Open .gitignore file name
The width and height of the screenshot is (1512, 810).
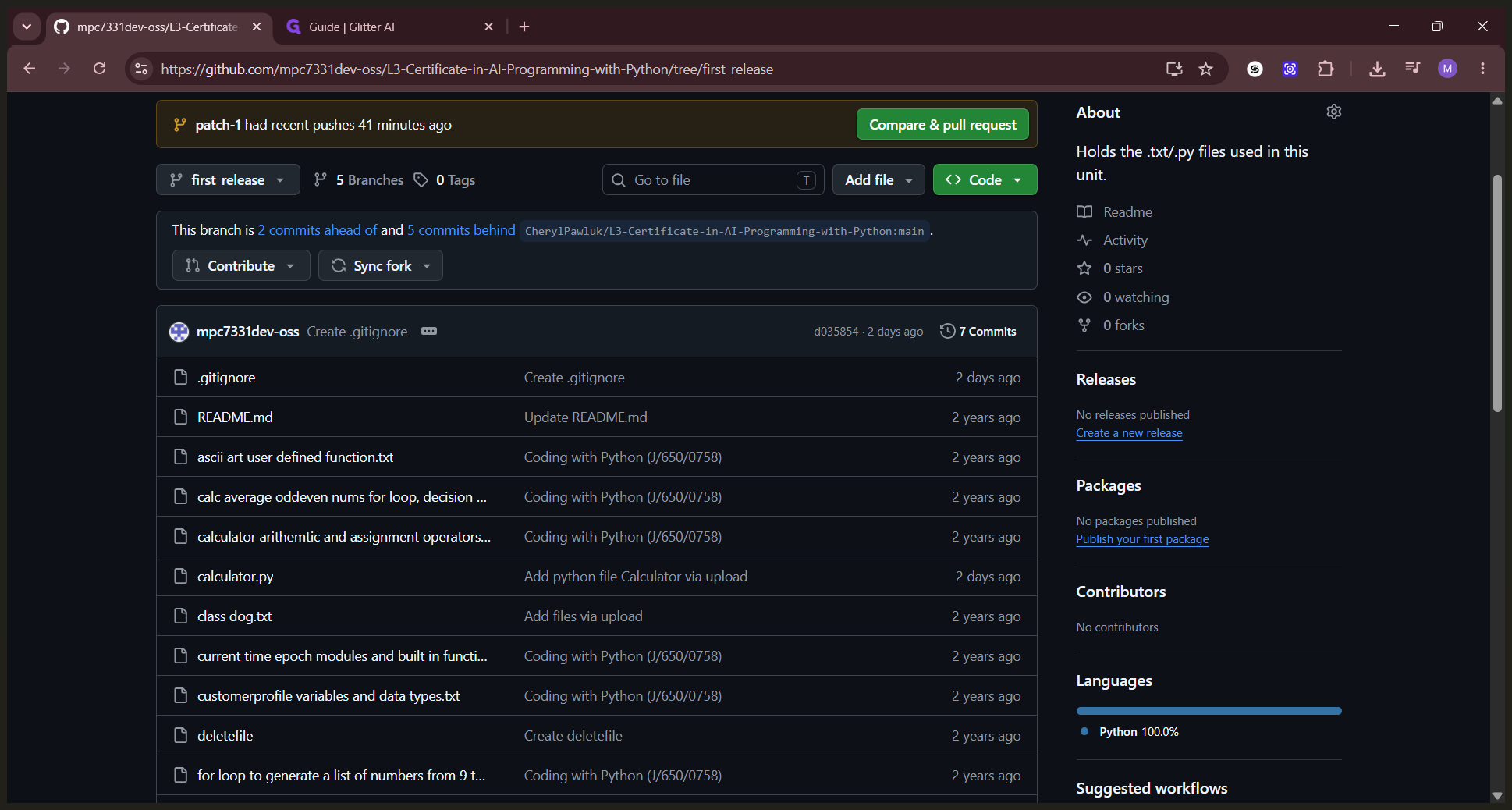click(x=226, y=377)
